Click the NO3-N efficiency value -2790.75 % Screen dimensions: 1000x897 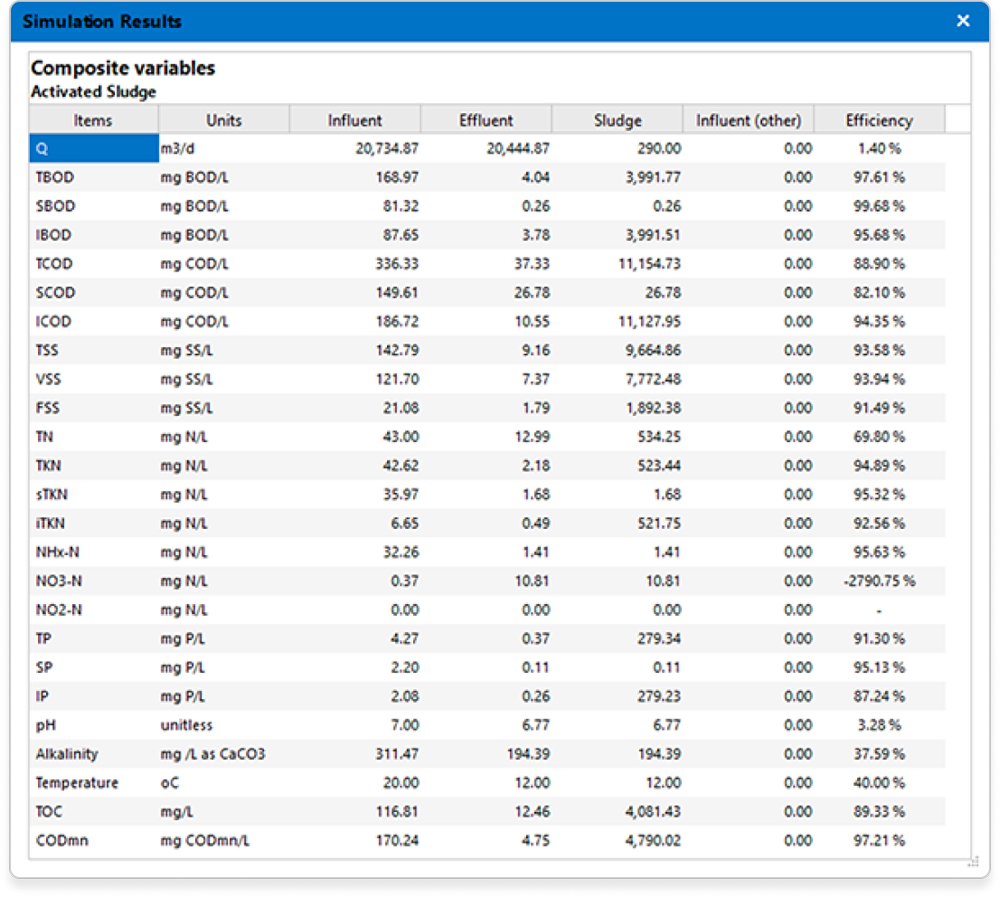click(879, 580)
